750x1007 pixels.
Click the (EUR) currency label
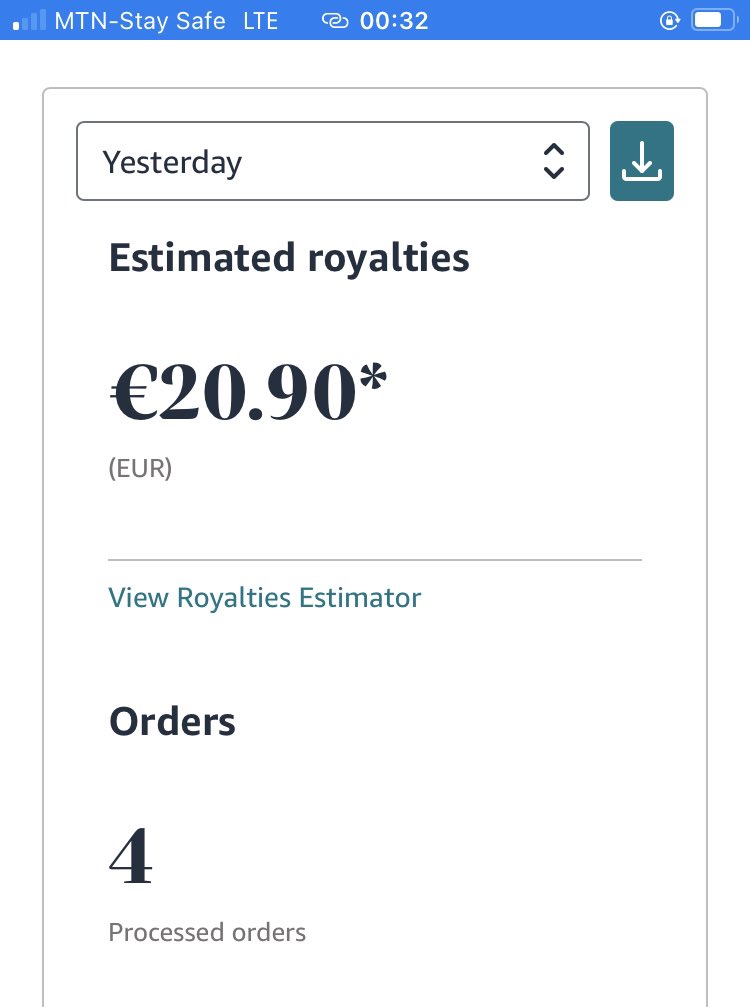click(140, 468)
